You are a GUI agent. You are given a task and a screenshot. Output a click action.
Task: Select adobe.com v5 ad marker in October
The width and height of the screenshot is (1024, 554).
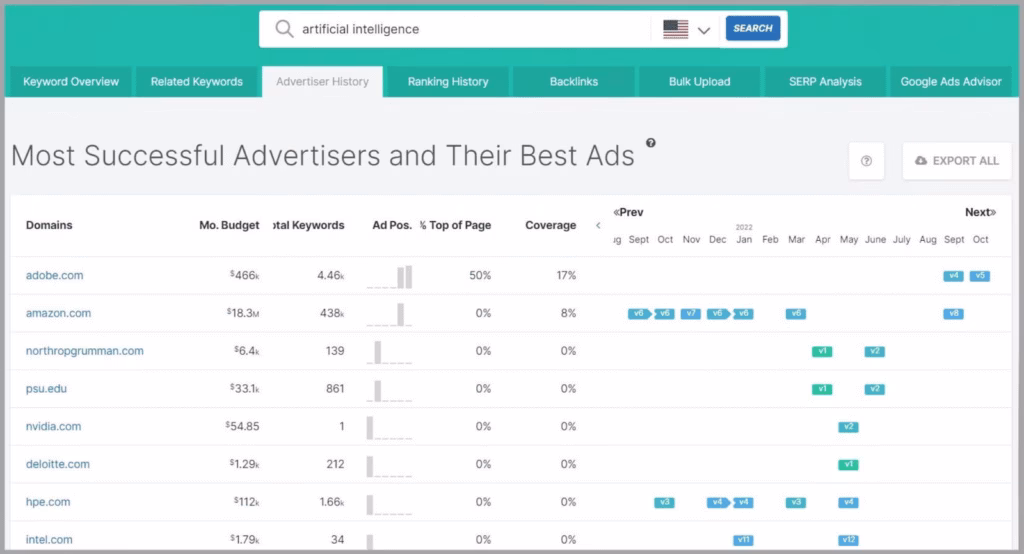pyautogui.click(x=980, y=275)
